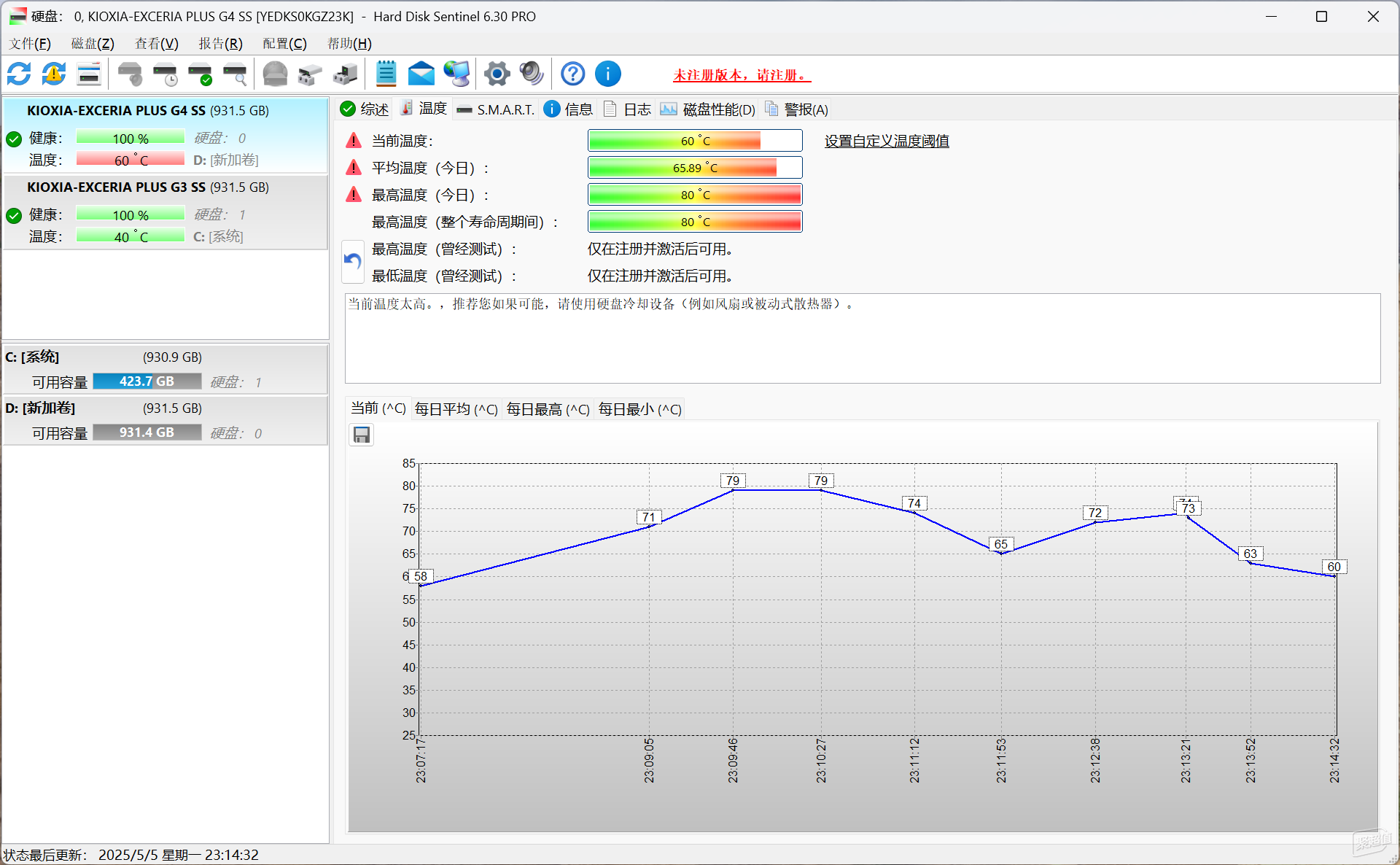The image size is (1400, 865).
Task: Click warning triangle next to 平均温度
Action: (354, 167)
